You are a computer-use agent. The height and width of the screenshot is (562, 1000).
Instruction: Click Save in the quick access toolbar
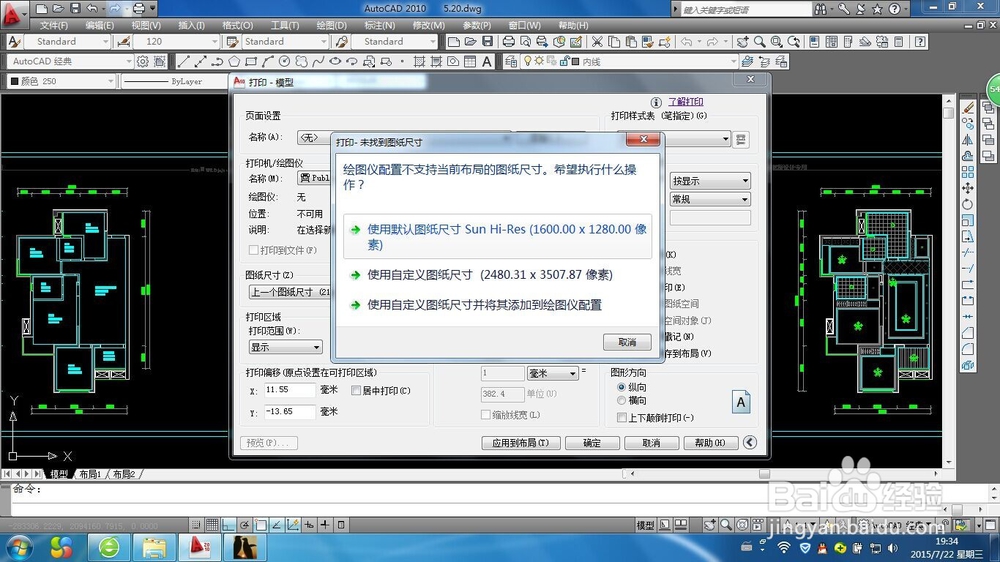click(x=75, y=8)
